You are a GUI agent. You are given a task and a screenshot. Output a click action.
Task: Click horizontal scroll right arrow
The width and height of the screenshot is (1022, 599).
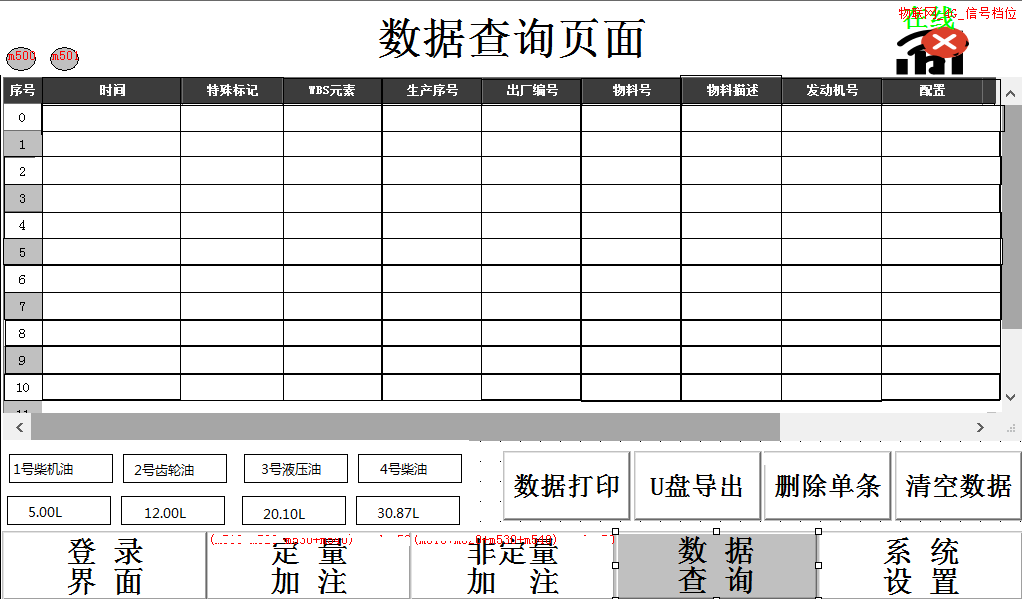coord(980,427)
